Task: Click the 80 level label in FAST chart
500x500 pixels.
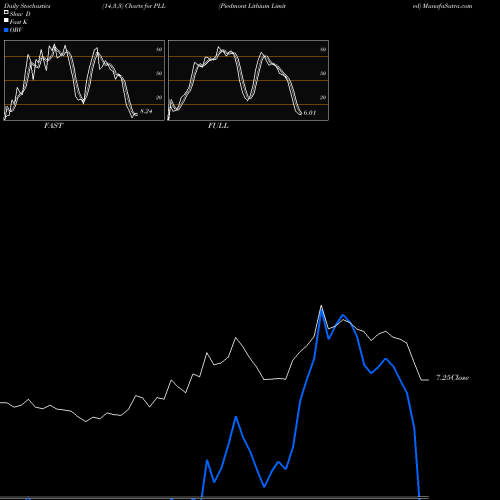Action: [x=159, y=49]
